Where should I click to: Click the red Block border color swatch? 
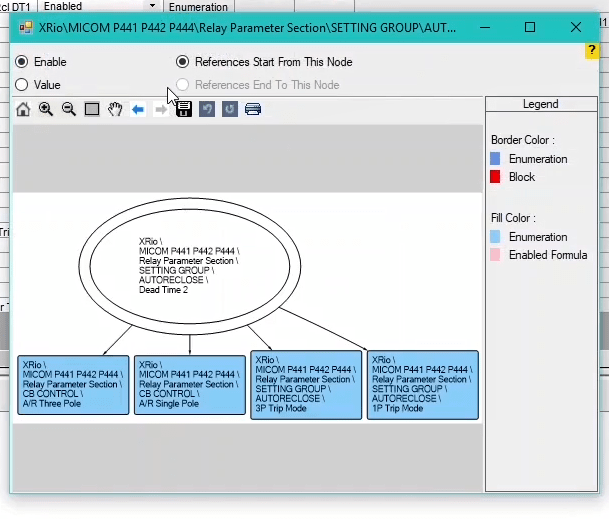495,177
